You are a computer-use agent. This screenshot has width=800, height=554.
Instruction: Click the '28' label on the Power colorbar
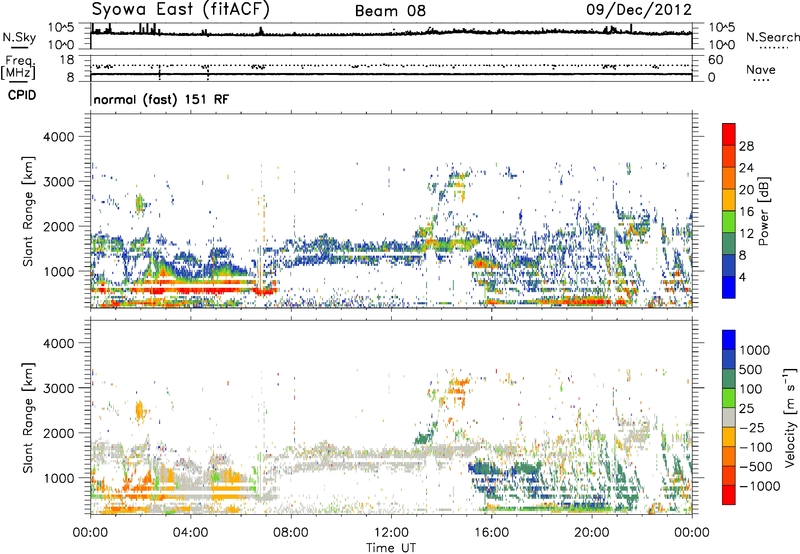(746, 146)
